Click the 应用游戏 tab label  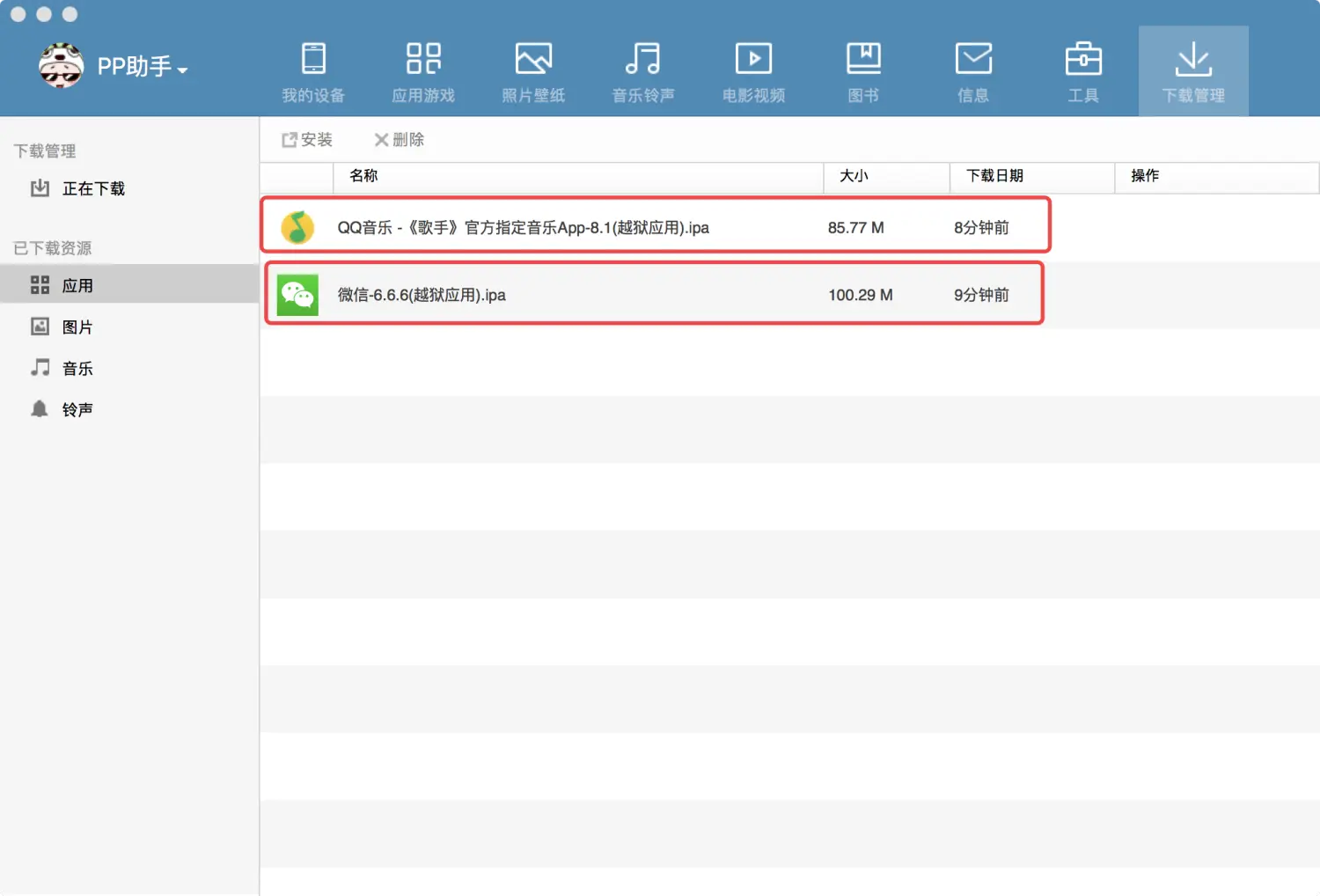coord(423,95)
